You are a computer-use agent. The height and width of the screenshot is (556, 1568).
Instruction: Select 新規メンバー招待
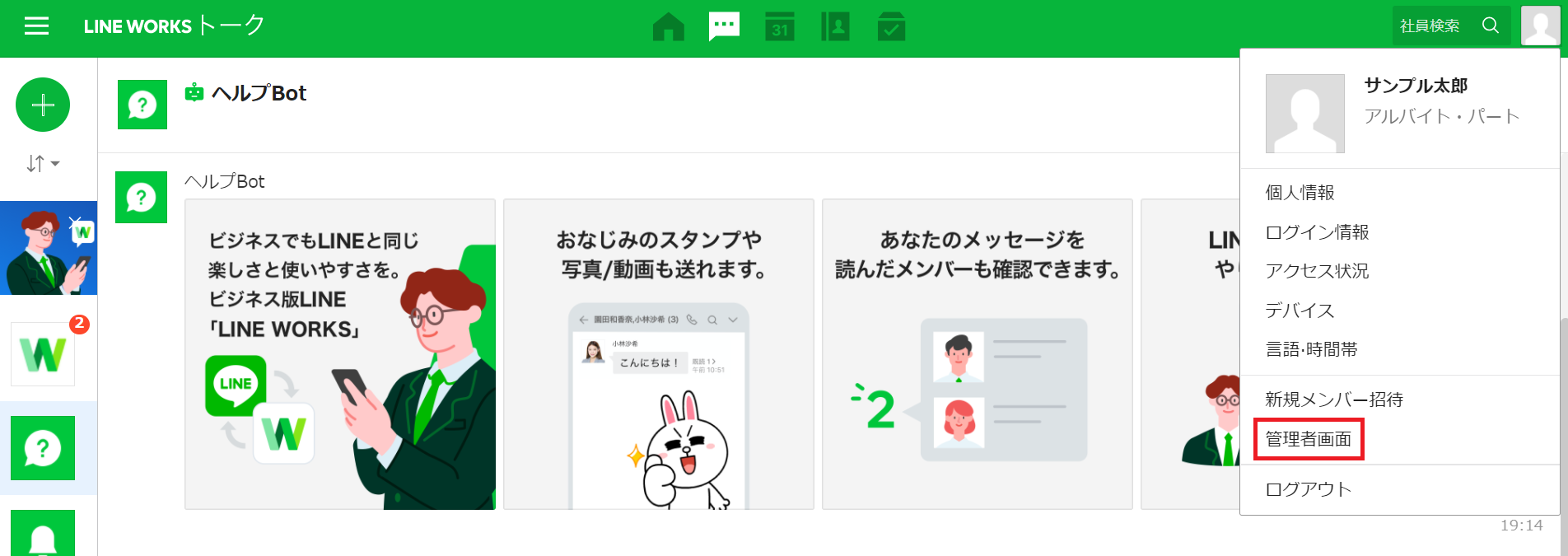pyautogui.click(x=1334, y=399)
